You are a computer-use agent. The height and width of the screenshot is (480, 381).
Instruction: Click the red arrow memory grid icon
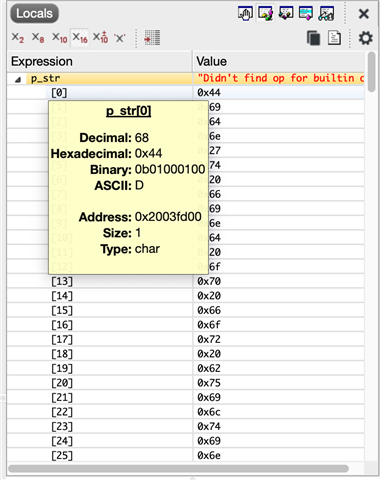(x=152, y=38)
